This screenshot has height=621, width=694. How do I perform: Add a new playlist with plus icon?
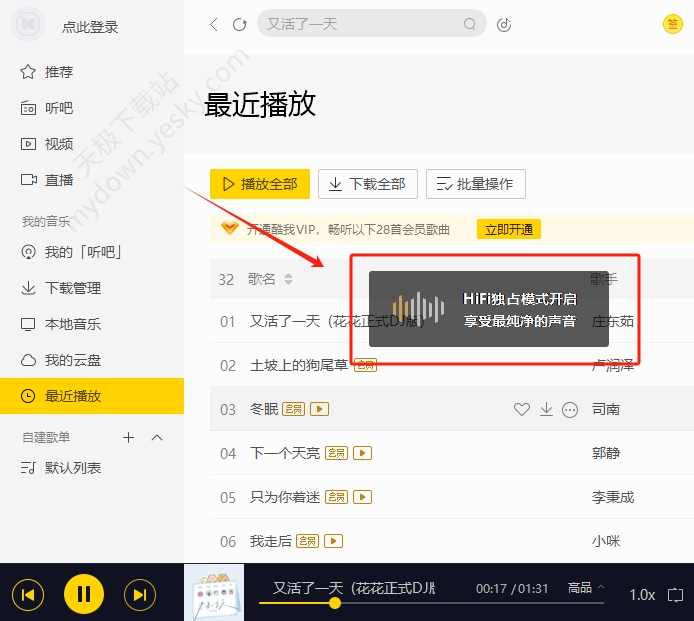click(x=128, y=437)
